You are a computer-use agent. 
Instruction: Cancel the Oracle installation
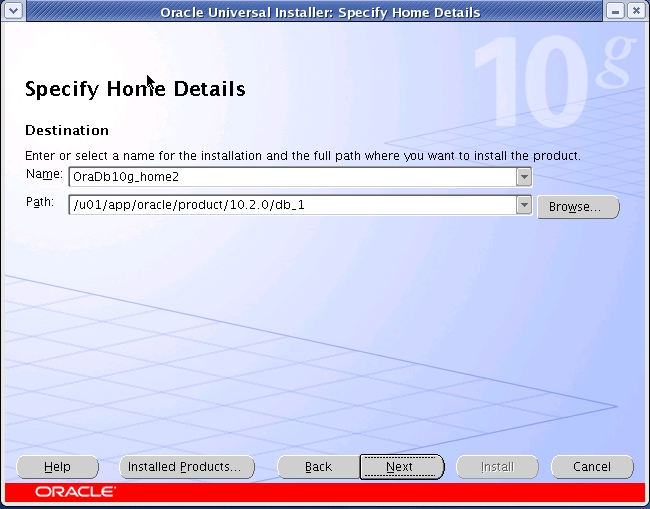[592, 467]
